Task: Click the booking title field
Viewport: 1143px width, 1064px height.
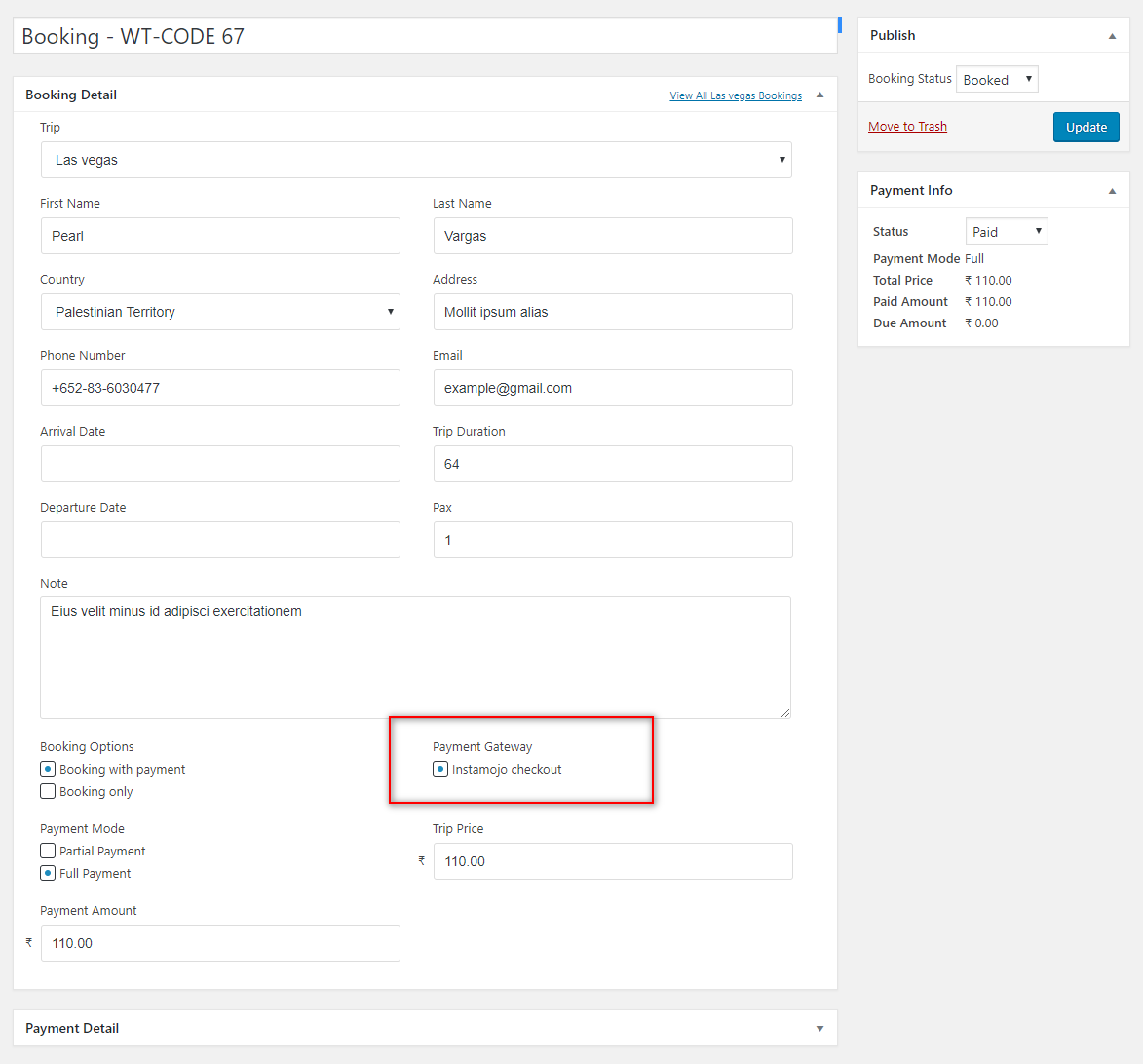Action: (x=424, y=36)
